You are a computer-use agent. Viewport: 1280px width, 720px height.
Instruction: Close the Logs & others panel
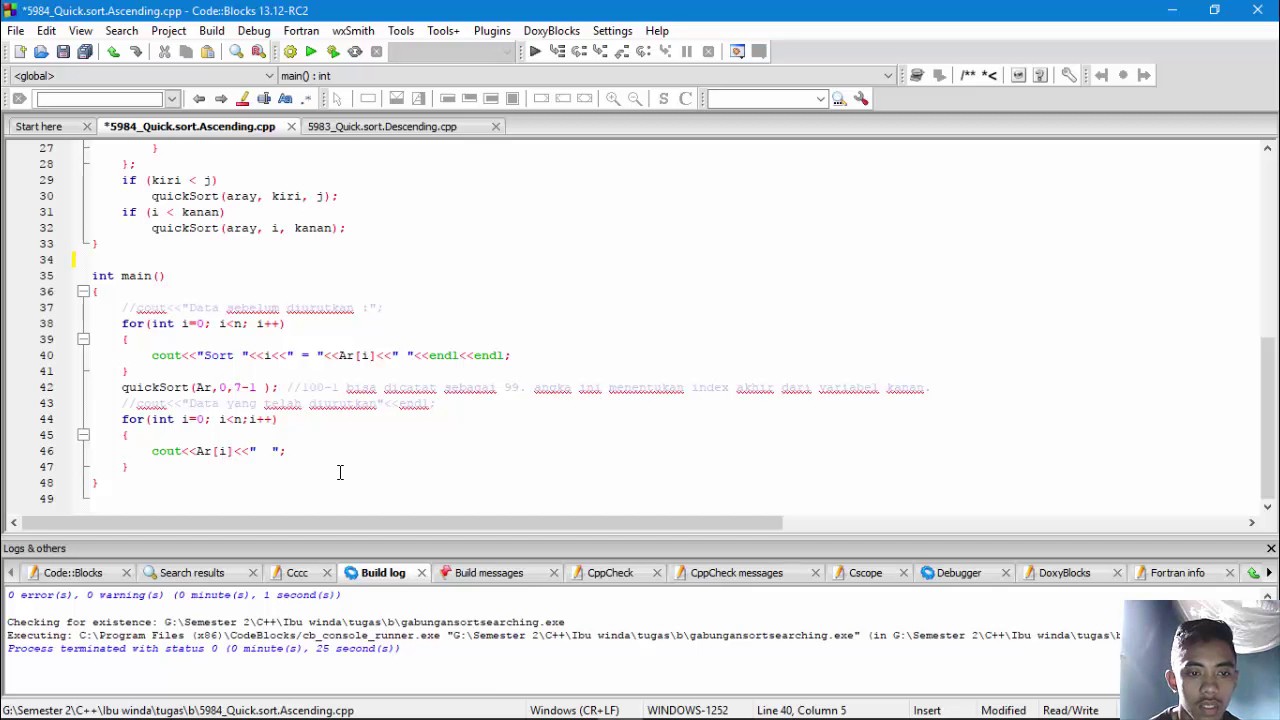pyautogui.click(x=1271, y=548)
